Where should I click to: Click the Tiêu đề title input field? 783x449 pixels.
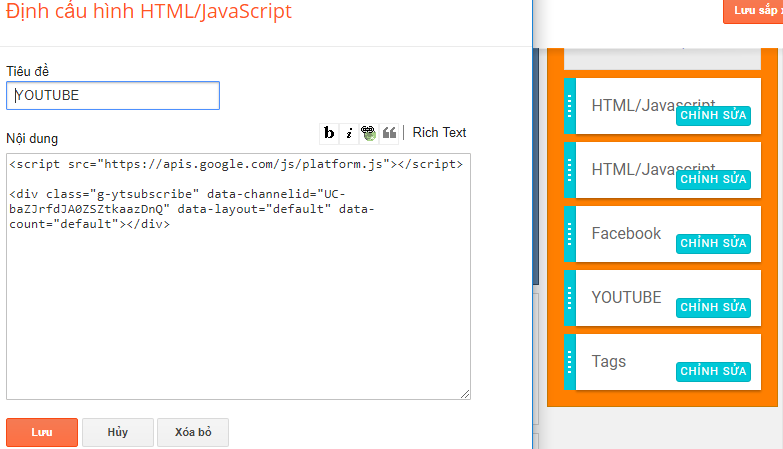pyautogui.click(x=113, y=95)
